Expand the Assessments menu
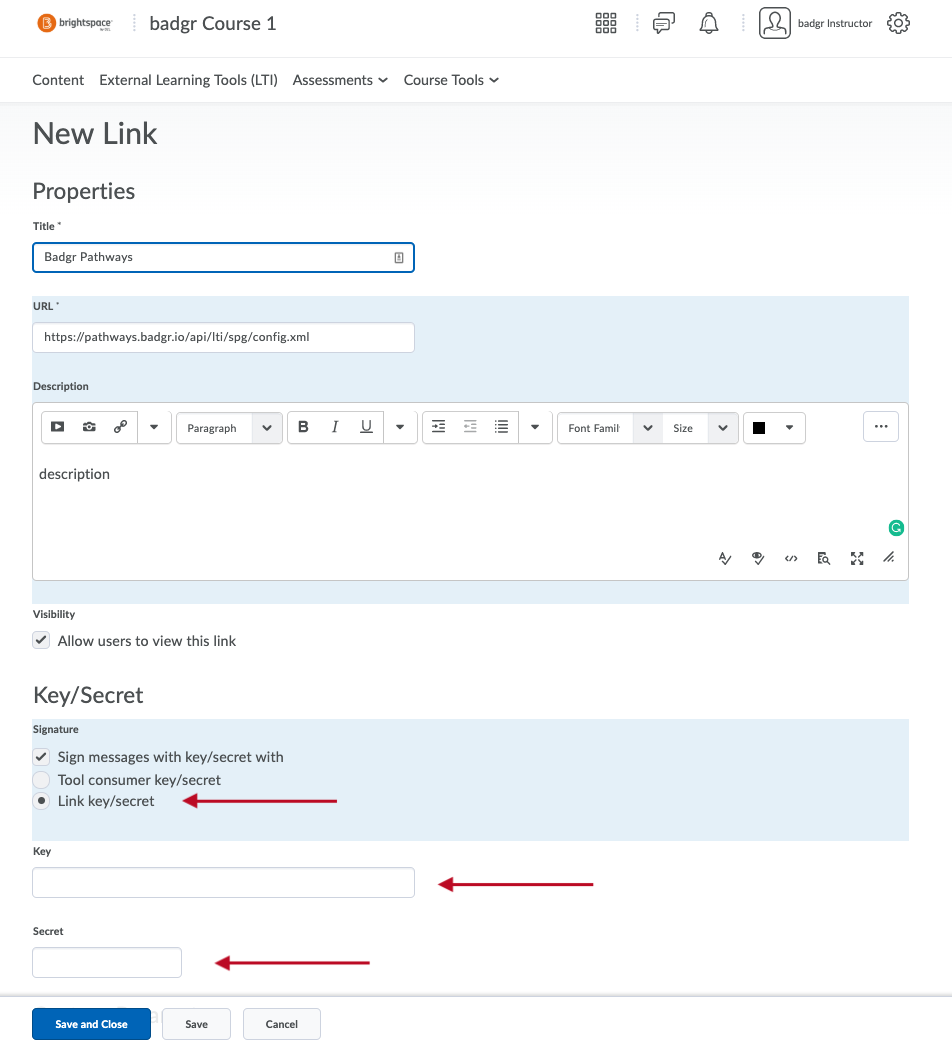Viewport: 952px width, 1049px height. tap(340, 80)
